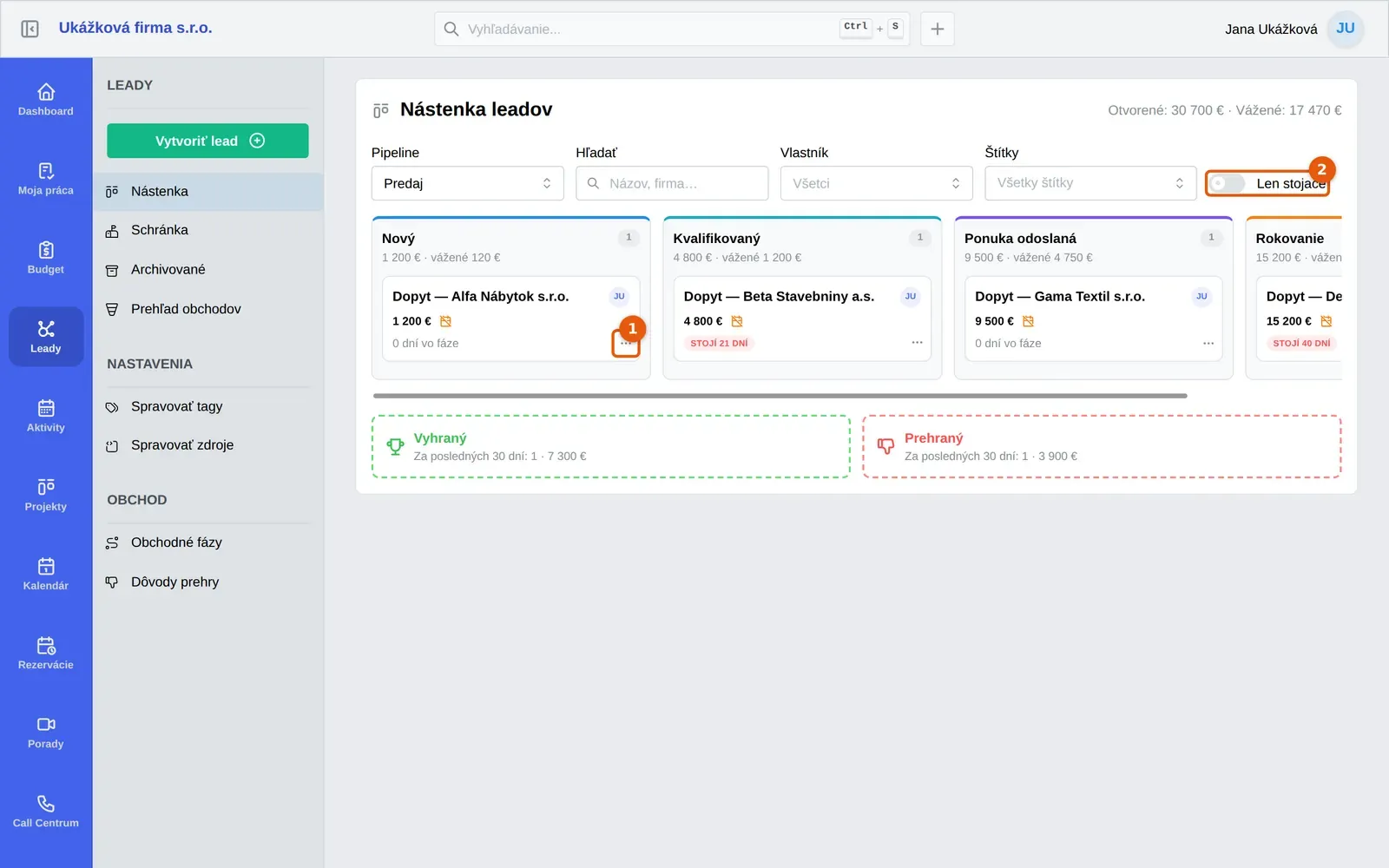Toggle the Len stojace switch
This screenshot has width=1389, height=868.
[x=1228, y=183]
